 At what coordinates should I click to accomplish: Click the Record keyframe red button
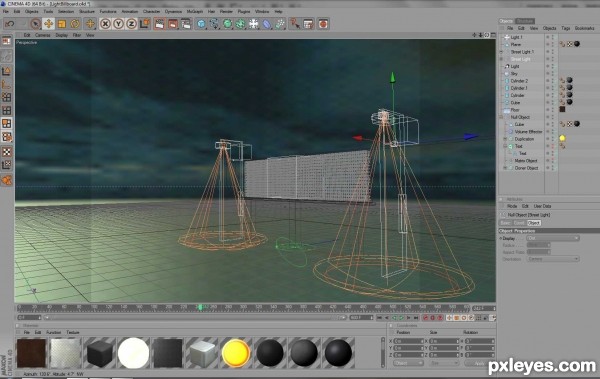coord(426,318)
